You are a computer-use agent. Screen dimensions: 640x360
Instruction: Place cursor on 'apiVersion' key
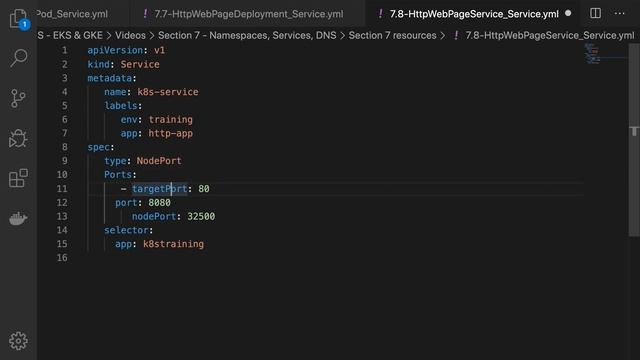[x=115, y=50]
